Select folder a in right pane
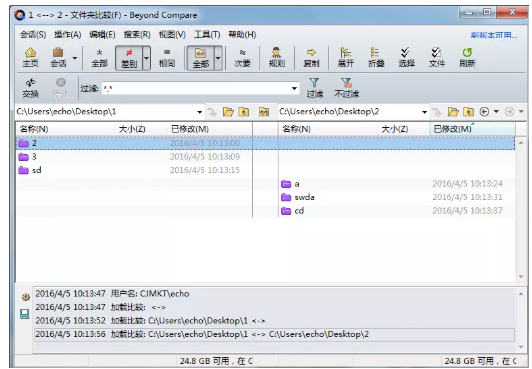The width and height of the screenshot is (532, 369). [x=397, y=184]
